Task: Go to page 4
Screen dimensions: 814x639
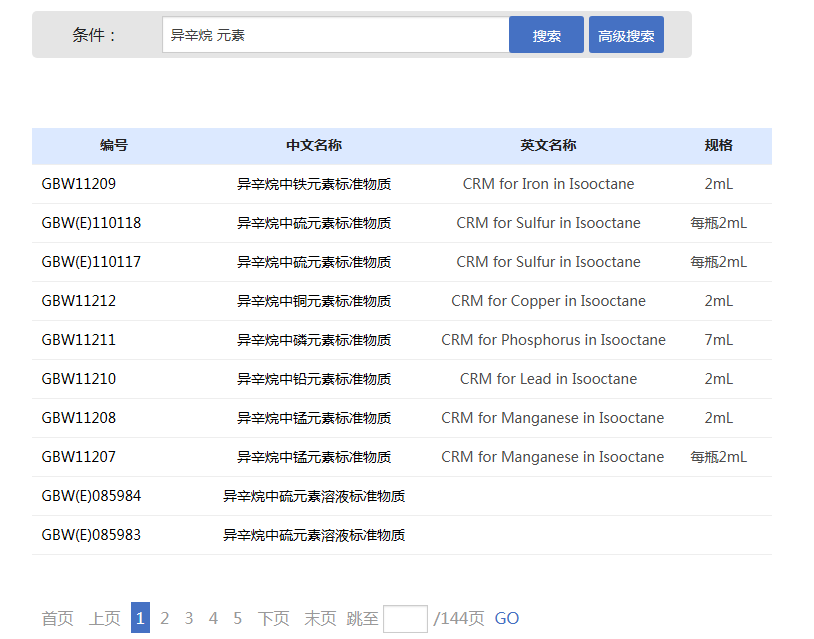Action: tap(213, 618)
